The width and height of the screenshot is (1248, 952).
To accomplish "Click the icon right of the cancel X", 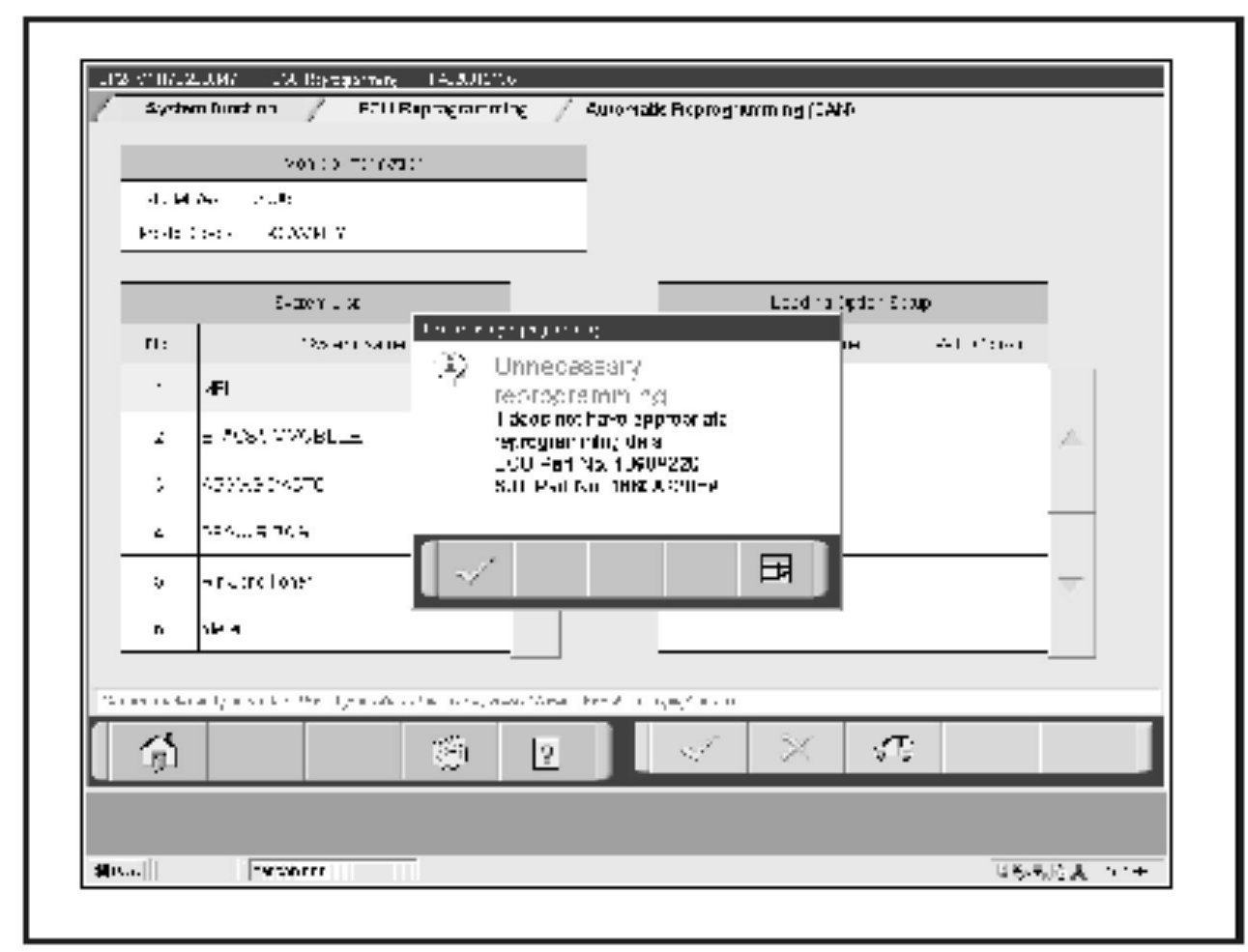I will click(892, 749).
